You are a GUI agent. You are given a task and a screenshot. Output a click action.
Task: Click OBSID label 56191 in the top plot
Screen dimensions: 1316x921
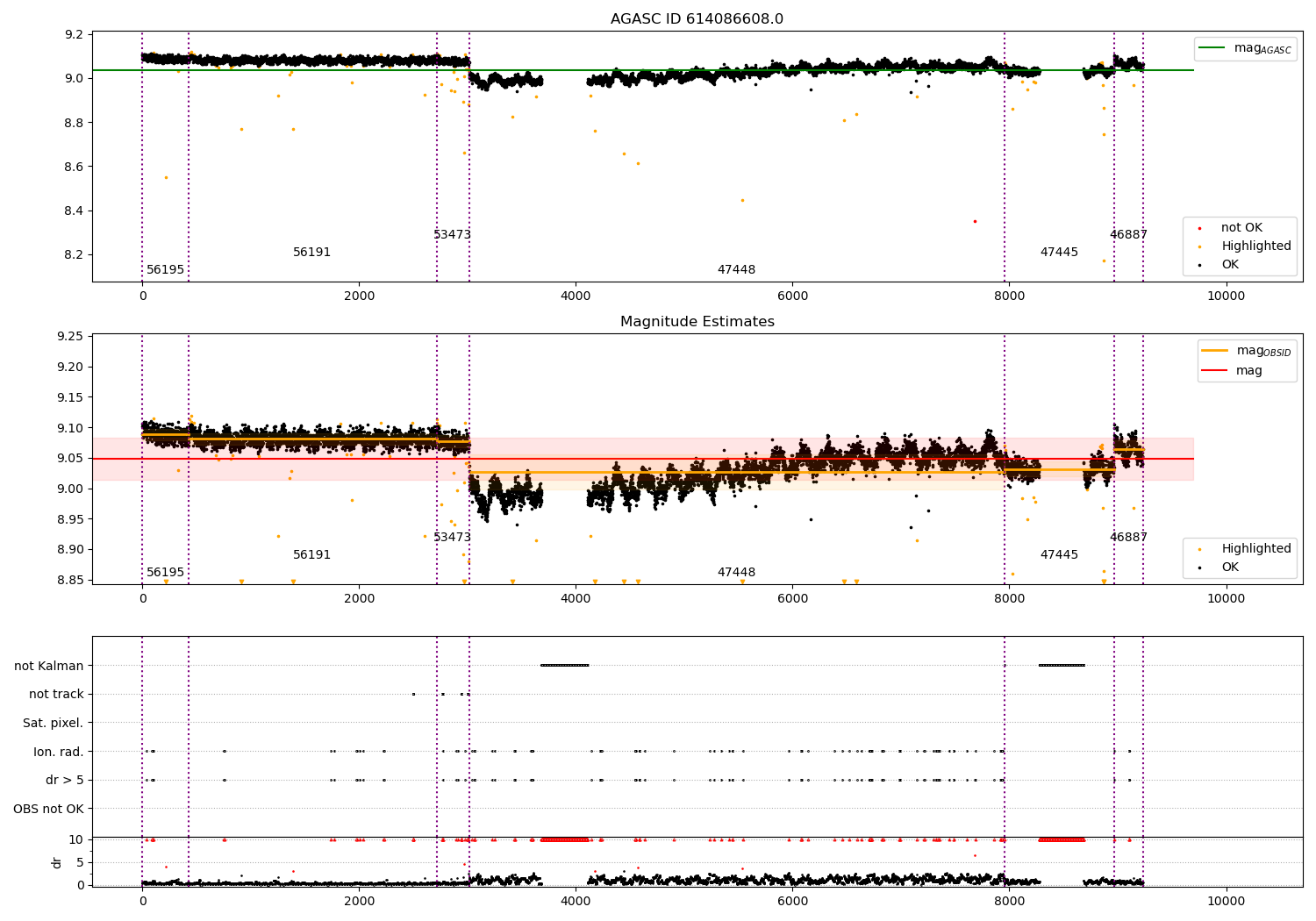point(311,253)
